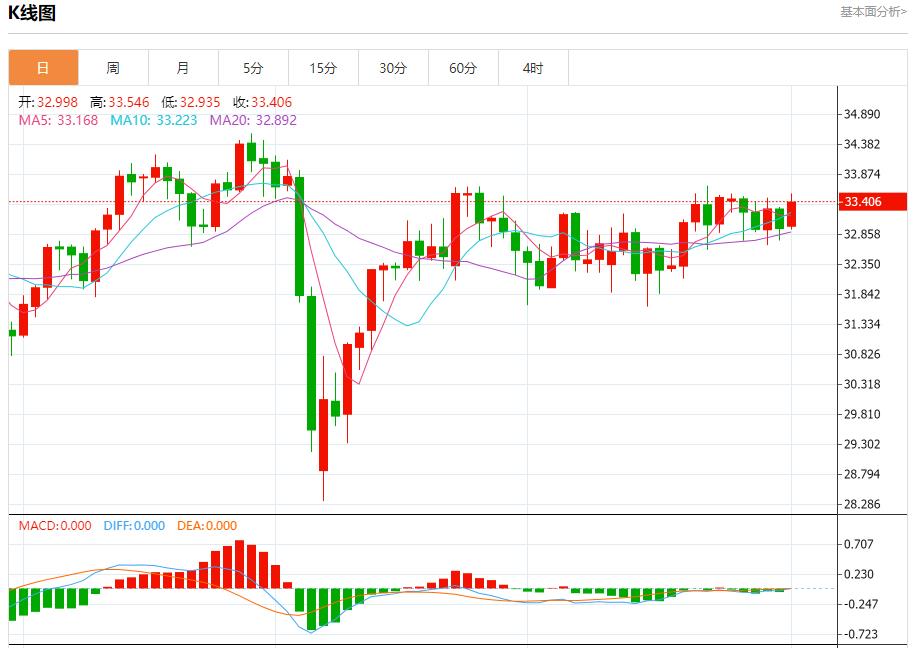Open the 5分 interval tab

(253, 68)
